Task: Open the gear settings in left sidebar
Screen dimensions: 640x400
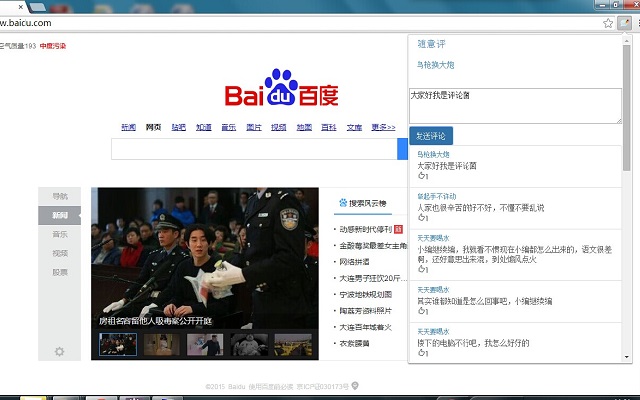Action: [60, 351]
